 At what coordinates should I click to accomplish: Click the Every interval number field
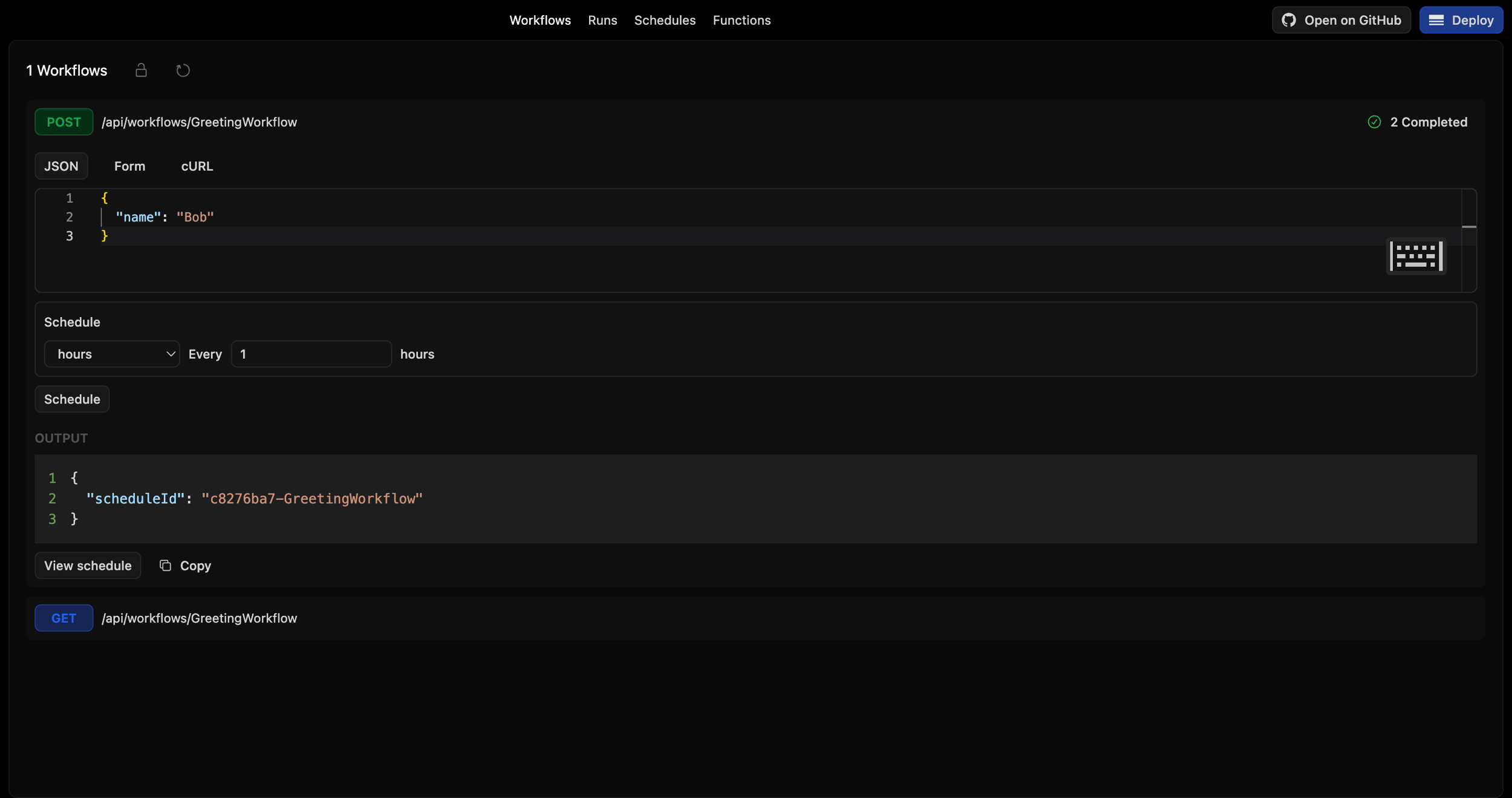coord(311,354)
